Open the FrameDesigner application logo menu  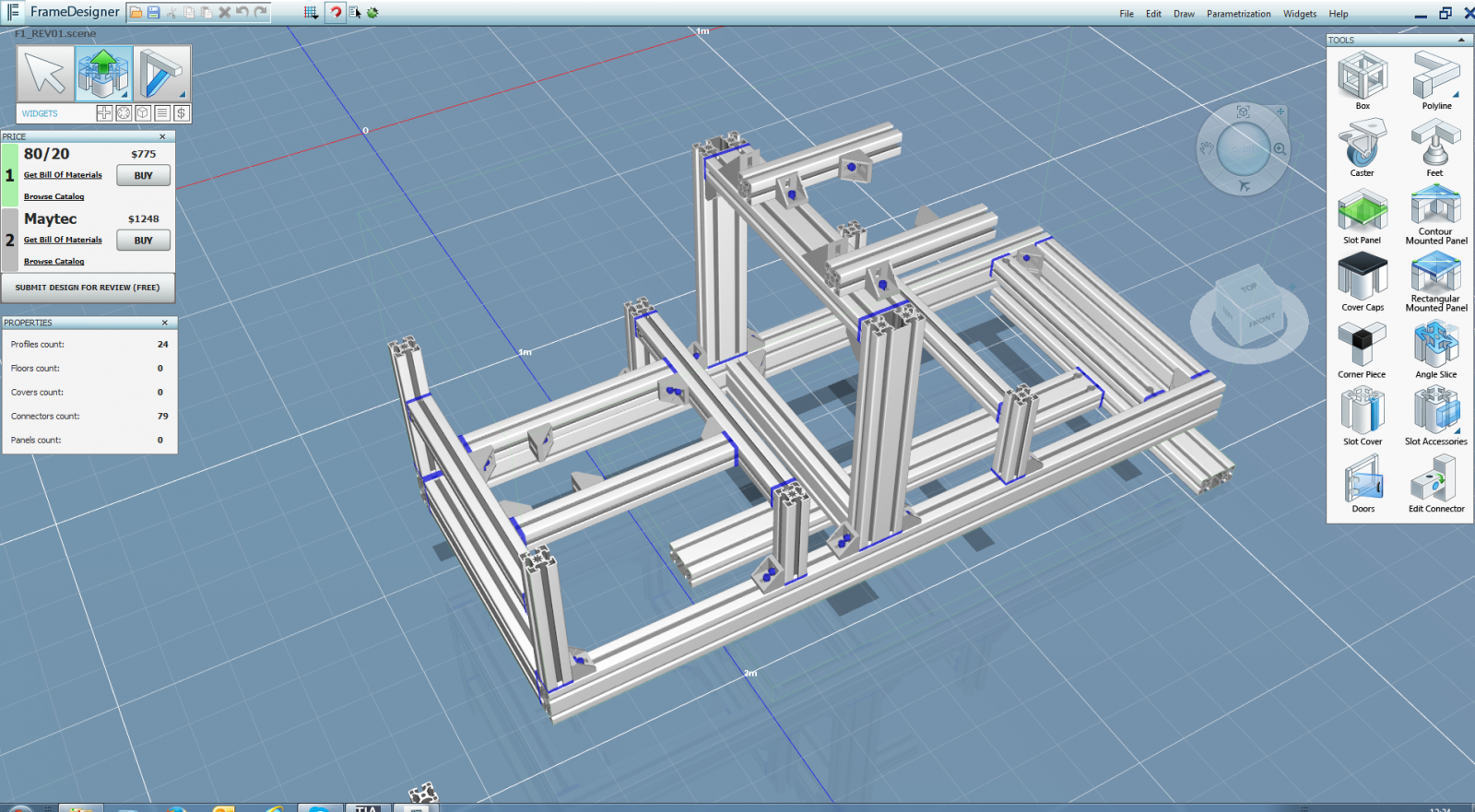(13, 12)
